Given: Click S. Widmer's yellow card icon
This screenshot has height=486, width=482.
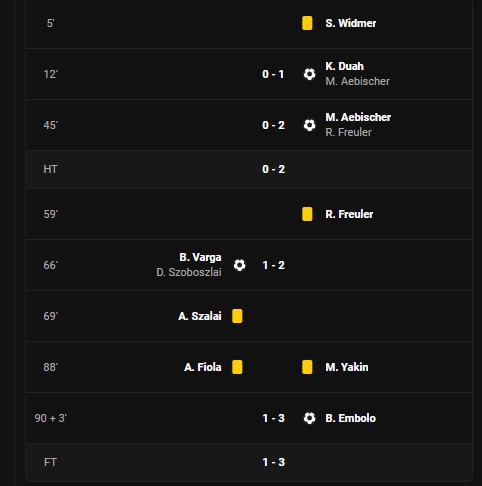Looking at the screenshot, I should coord(307,23).
